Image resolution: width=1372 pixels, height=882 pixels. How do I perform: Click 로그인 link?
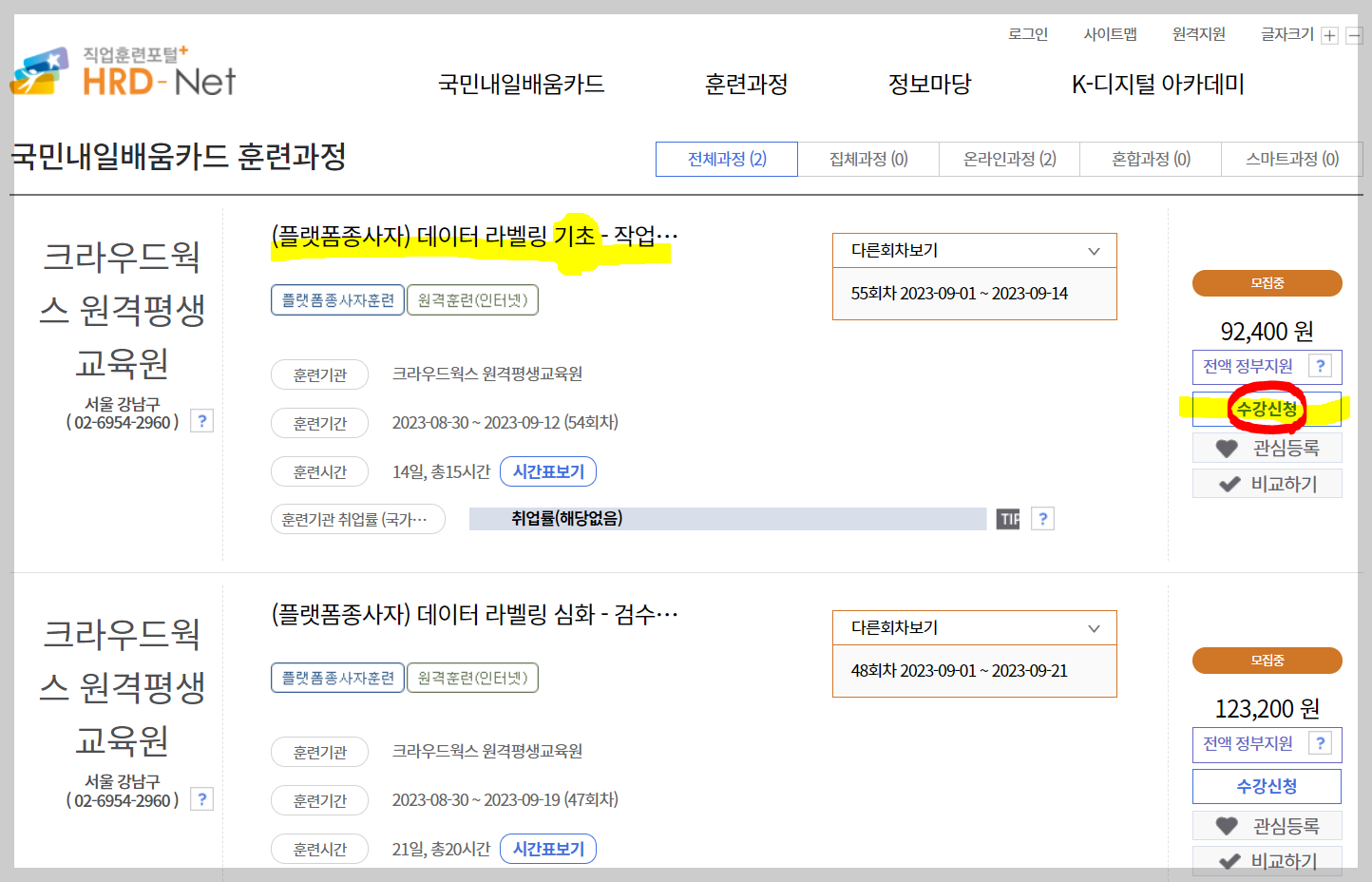coord(1028,34)
